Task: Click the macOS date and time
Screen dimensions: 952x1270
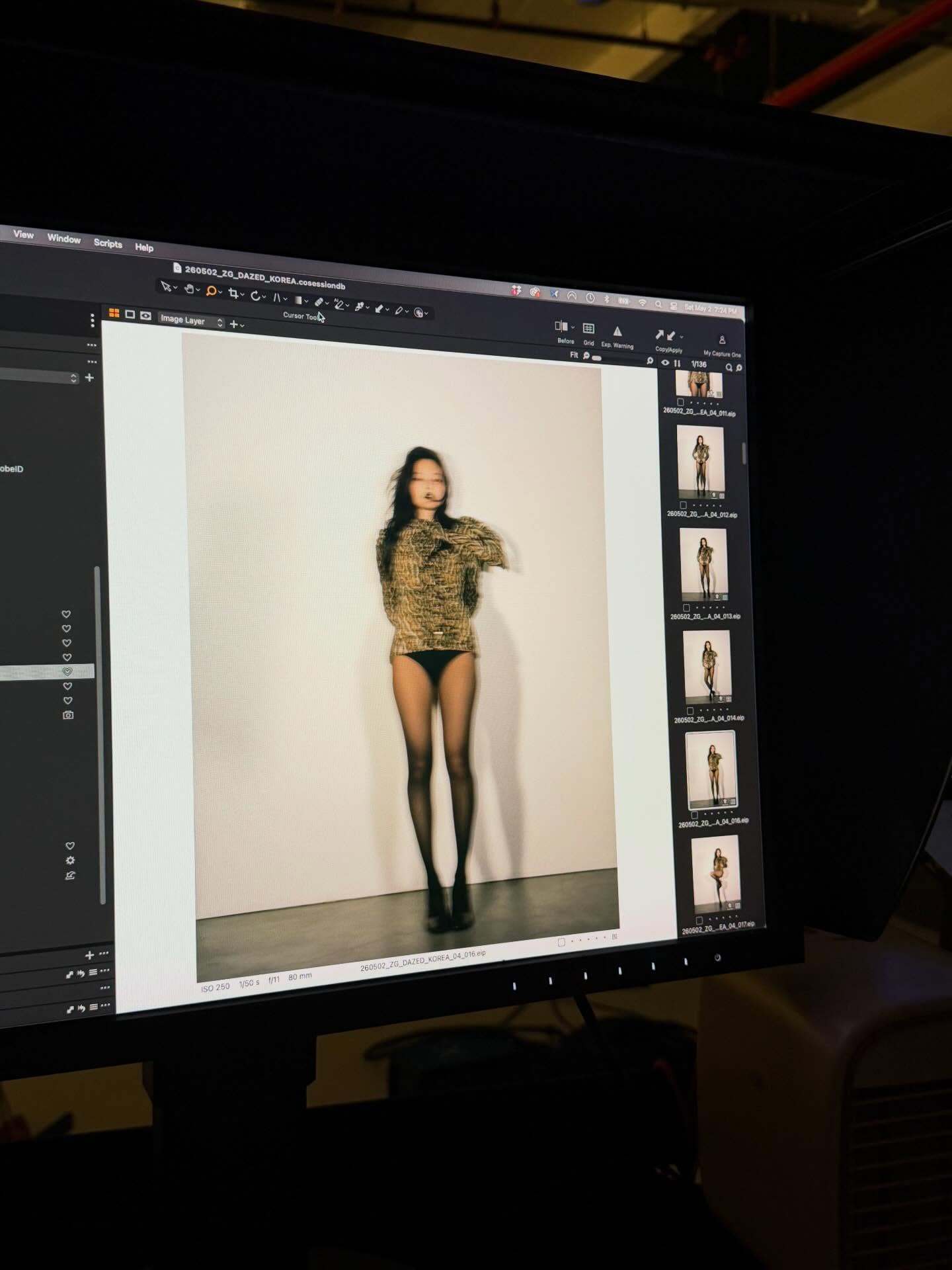Action: 711,309
